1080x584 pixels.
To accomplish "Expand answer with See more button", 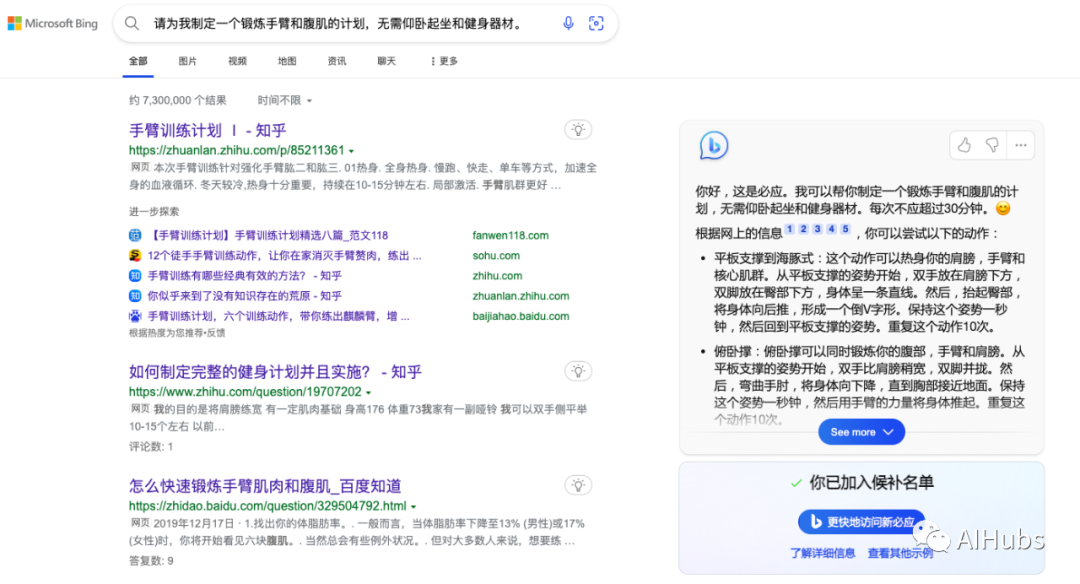I will [x=861, y=432].
